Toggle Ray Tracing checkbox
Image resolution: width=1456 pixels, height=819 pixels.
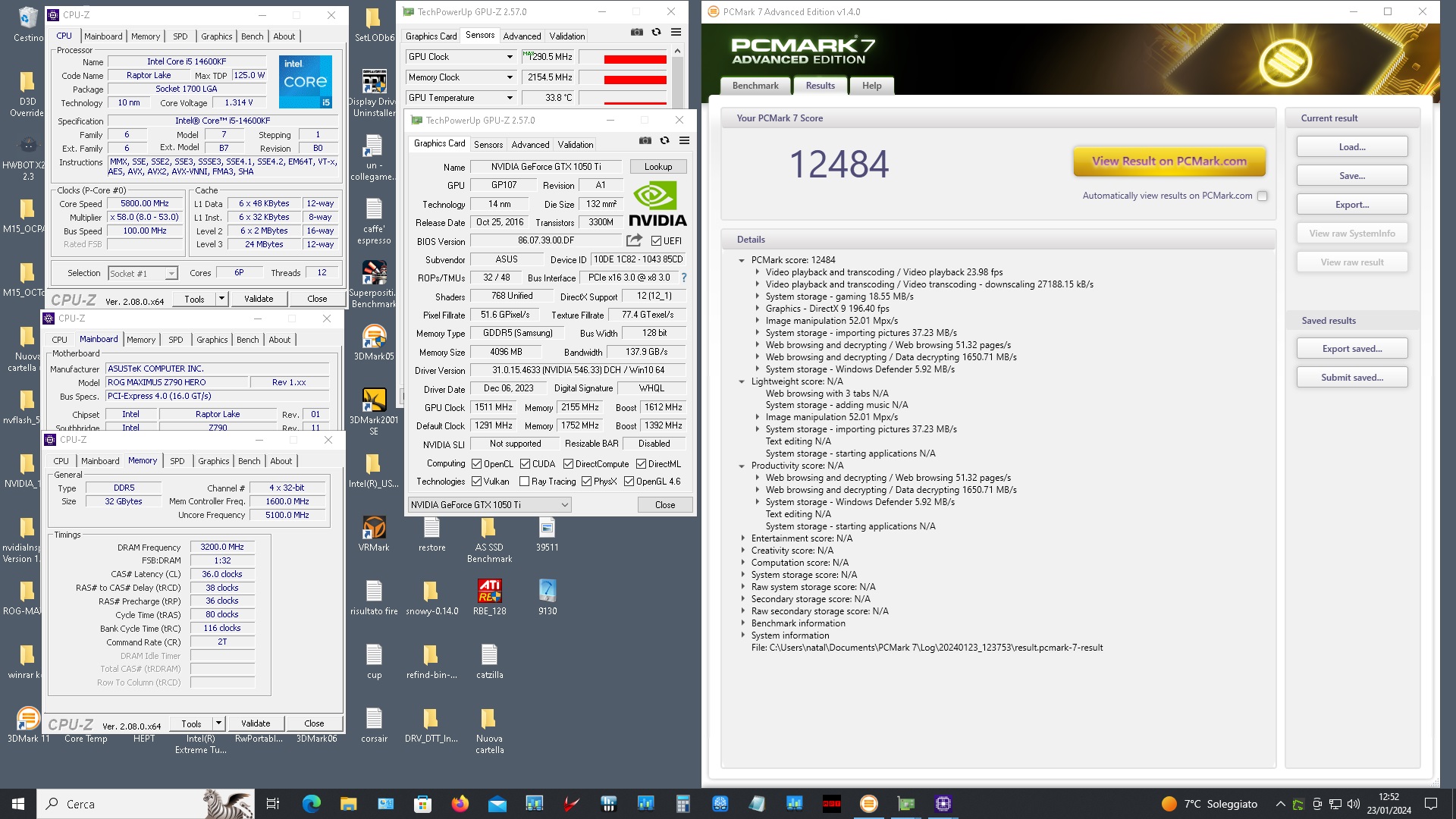coord(524,482)
